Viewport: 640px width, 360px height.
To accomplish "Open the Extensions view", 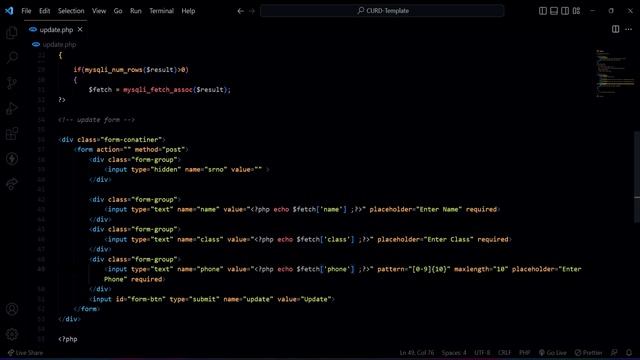I will click(12, 133).
